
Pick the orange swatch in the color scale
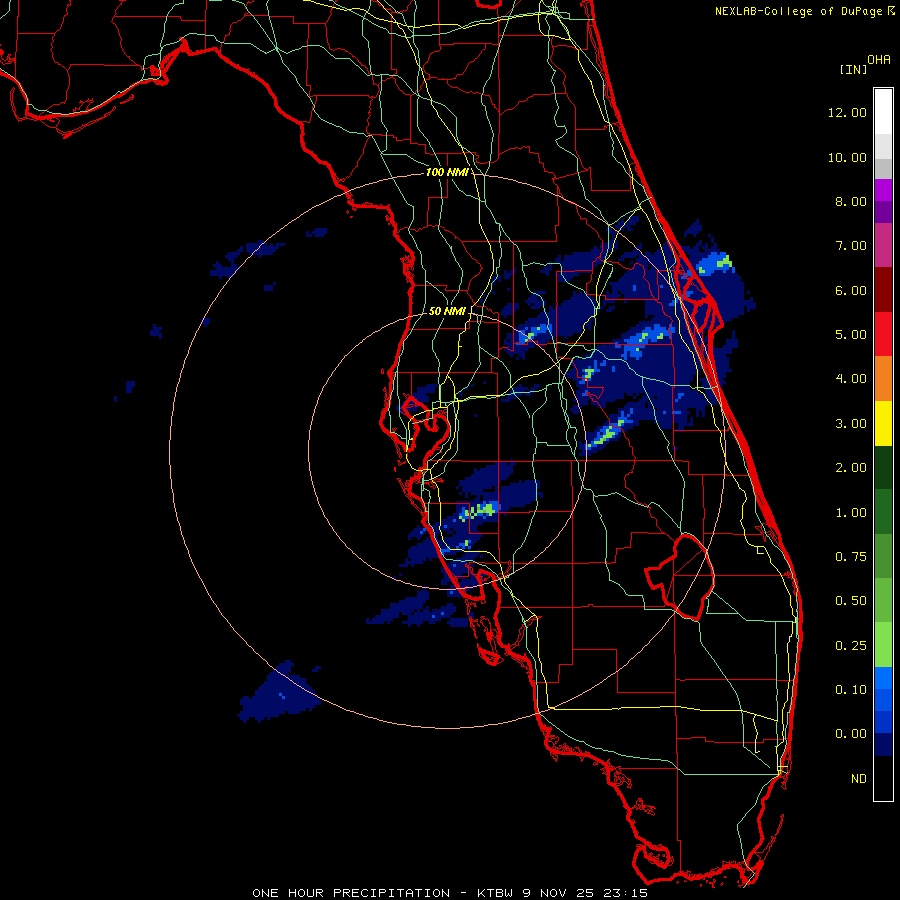[883, 379]
